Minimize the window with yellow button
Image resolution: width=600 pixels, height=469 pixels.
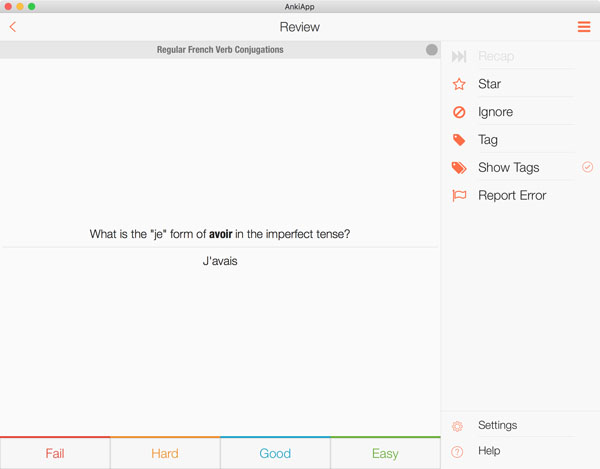click(20, 7)
